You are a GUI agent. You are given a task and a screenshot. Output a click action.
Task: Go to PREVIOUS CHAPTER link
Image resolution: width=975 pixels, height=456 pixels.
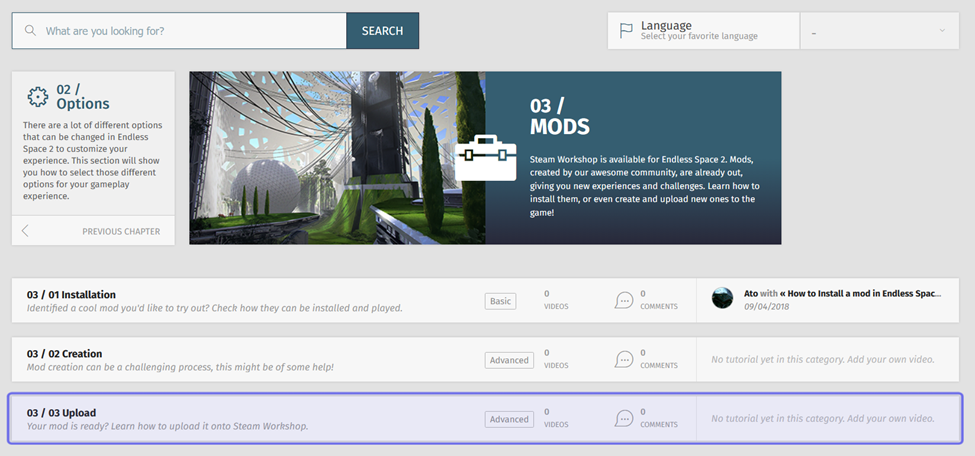coord(120,231)
